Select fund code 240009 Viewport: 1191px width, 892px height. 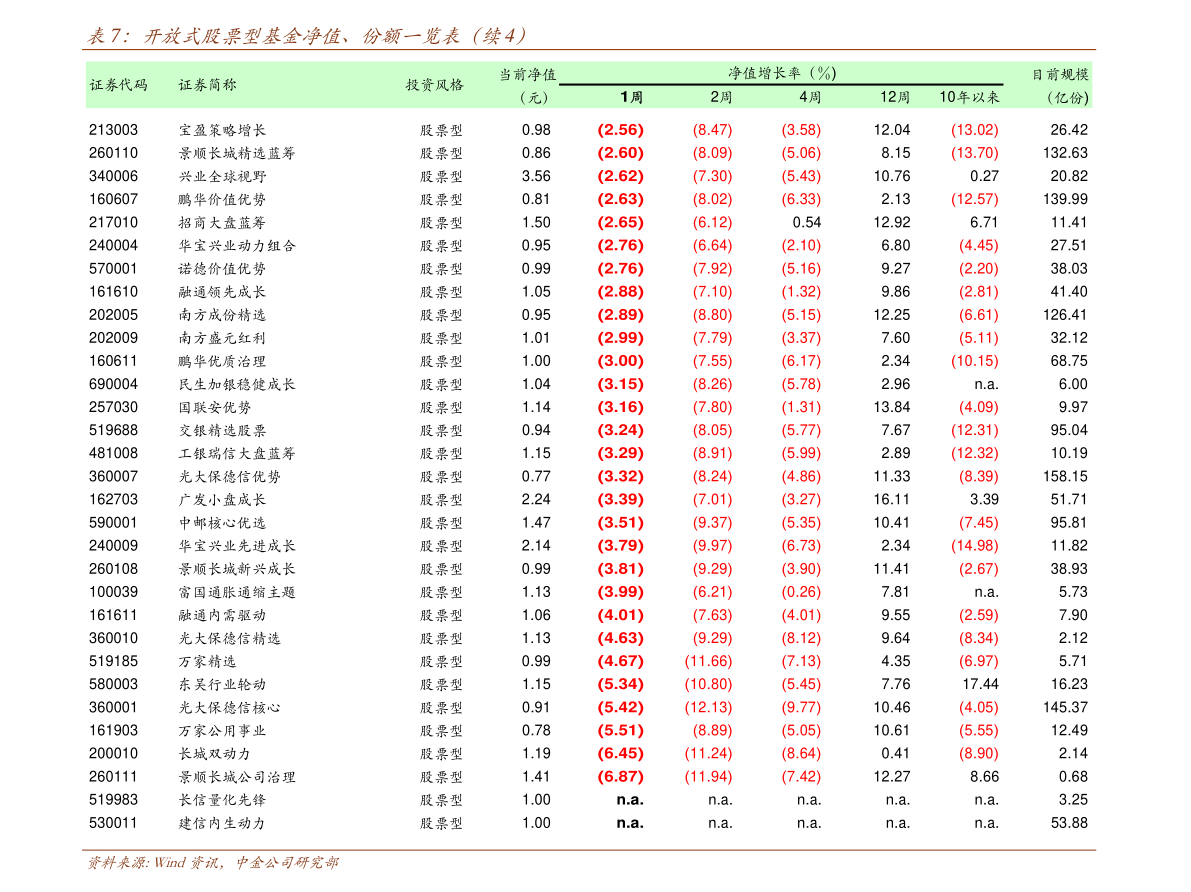coord(113,546)
